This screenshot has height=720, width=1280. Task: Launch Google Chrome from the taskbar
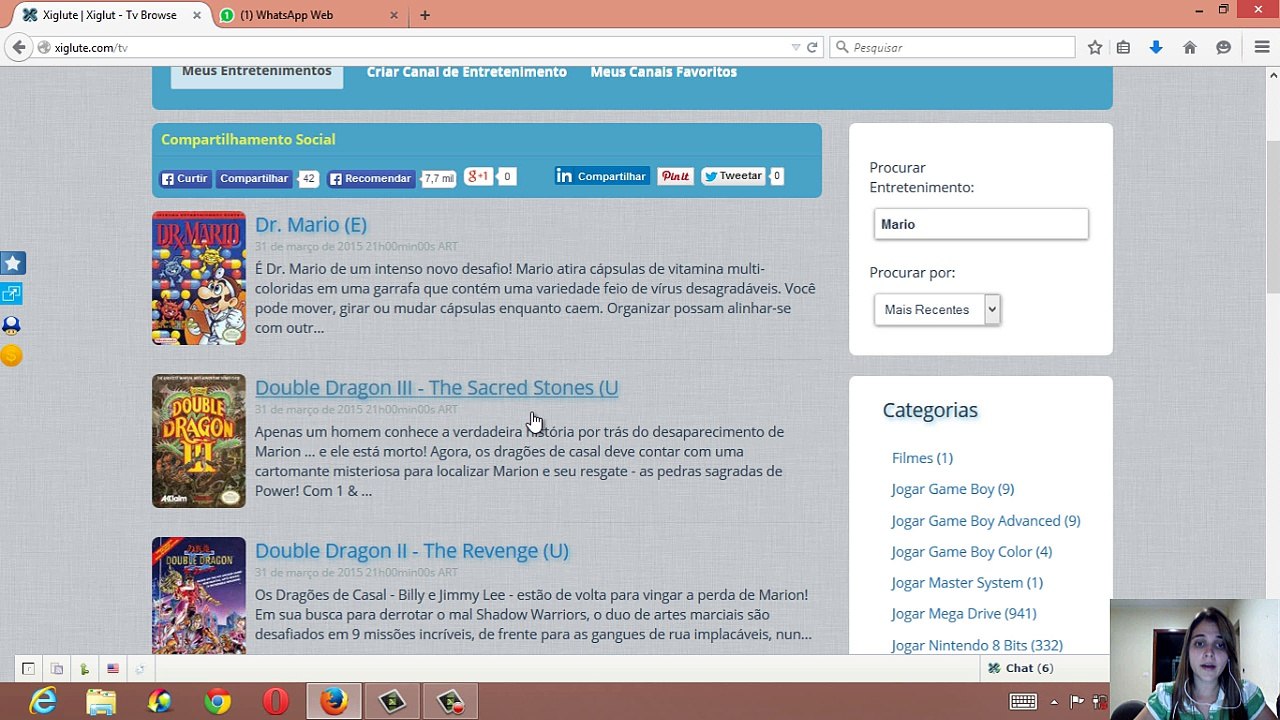pos(217,702)
